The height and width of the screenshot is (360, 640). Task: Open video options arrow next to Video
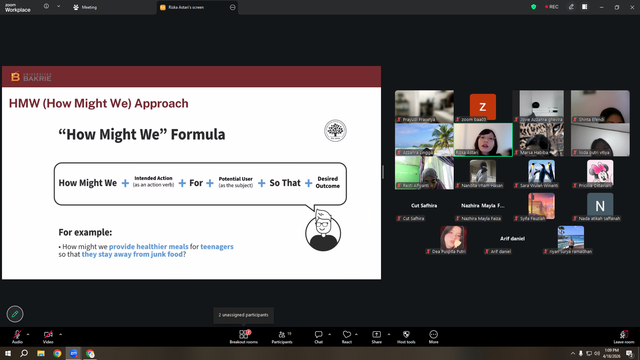pos(60,334)
